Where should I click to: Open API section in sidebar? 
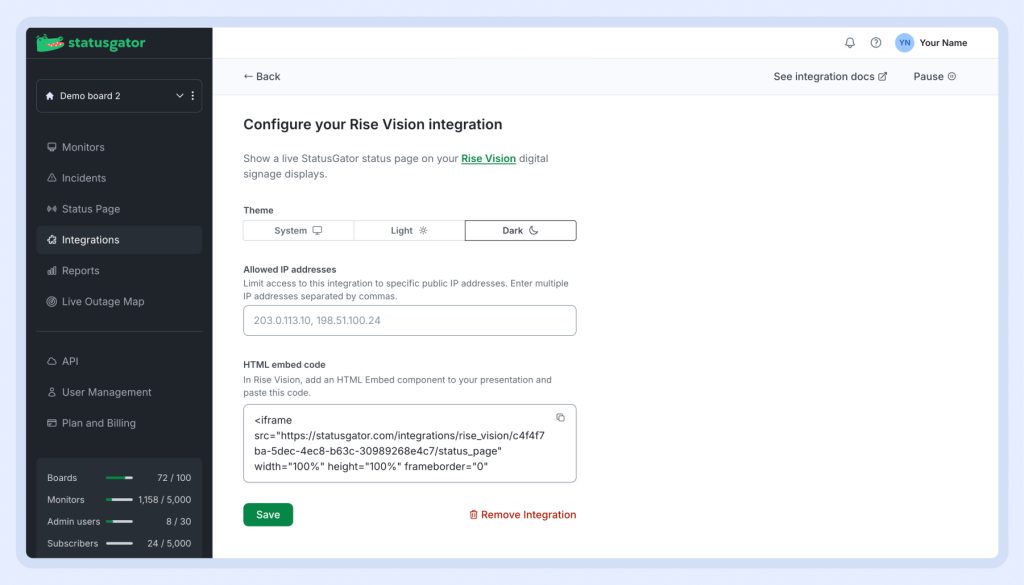pyautogui.click(x=119, y=361)
